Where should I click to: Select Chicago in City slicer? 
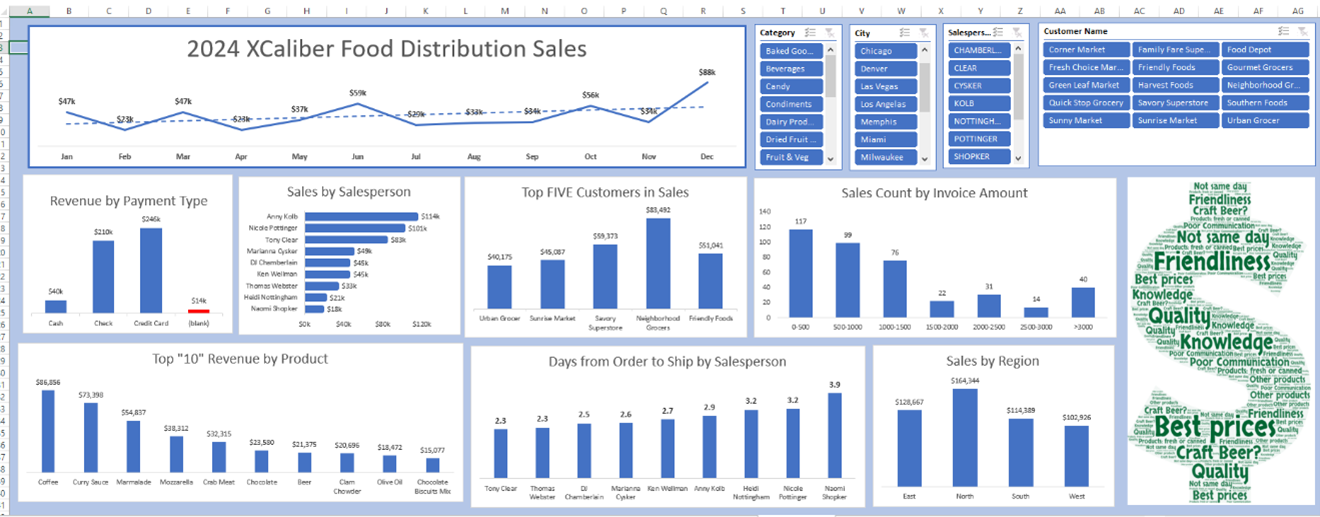point(886,51)
